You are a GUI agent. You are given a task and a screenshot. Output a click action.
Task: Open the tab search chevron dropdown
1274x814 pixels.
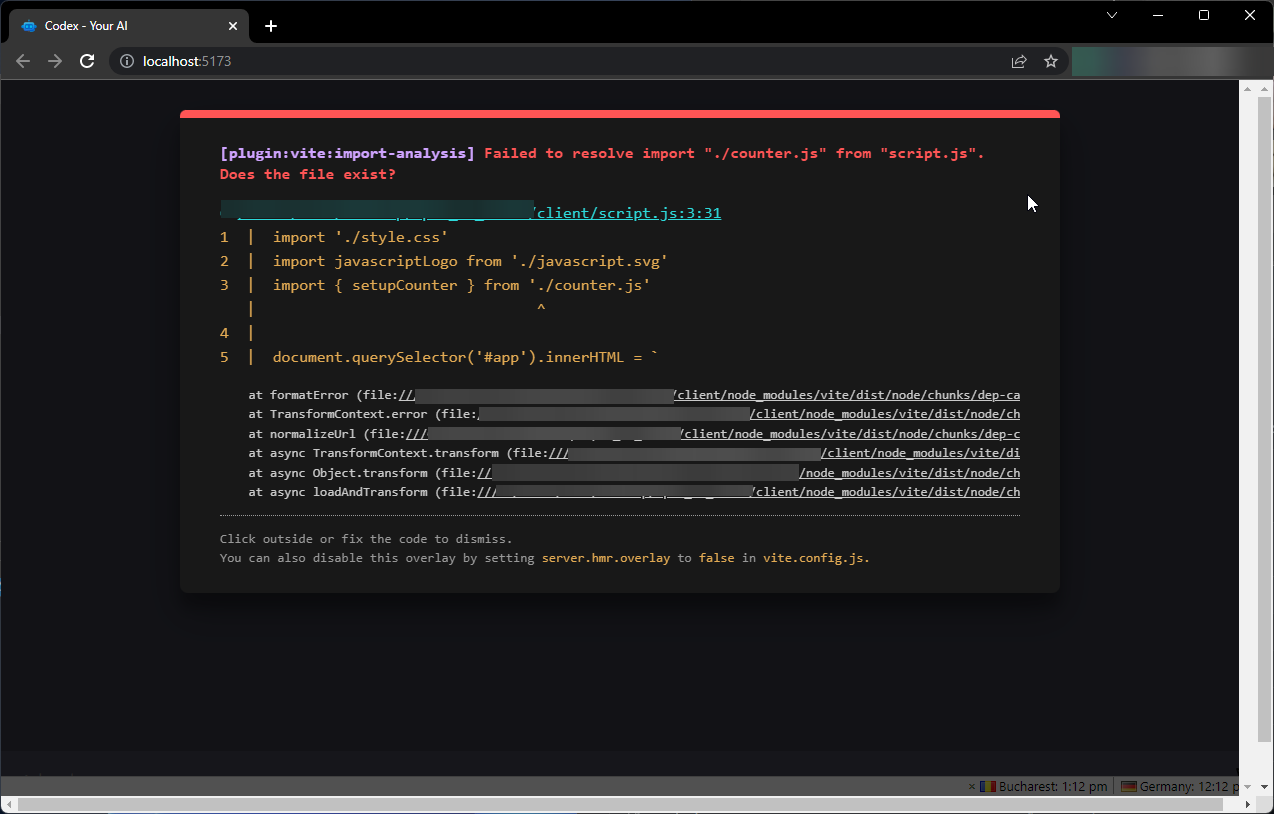click(1112, 15)
